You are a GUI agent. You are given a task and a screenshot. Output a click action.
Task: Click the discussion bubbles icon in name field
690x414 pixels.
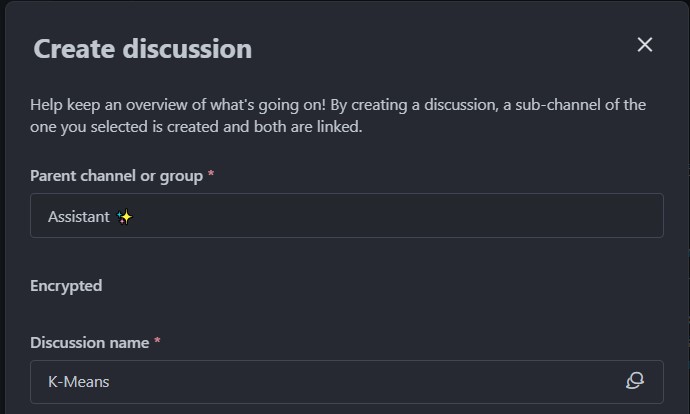point(634,381)
